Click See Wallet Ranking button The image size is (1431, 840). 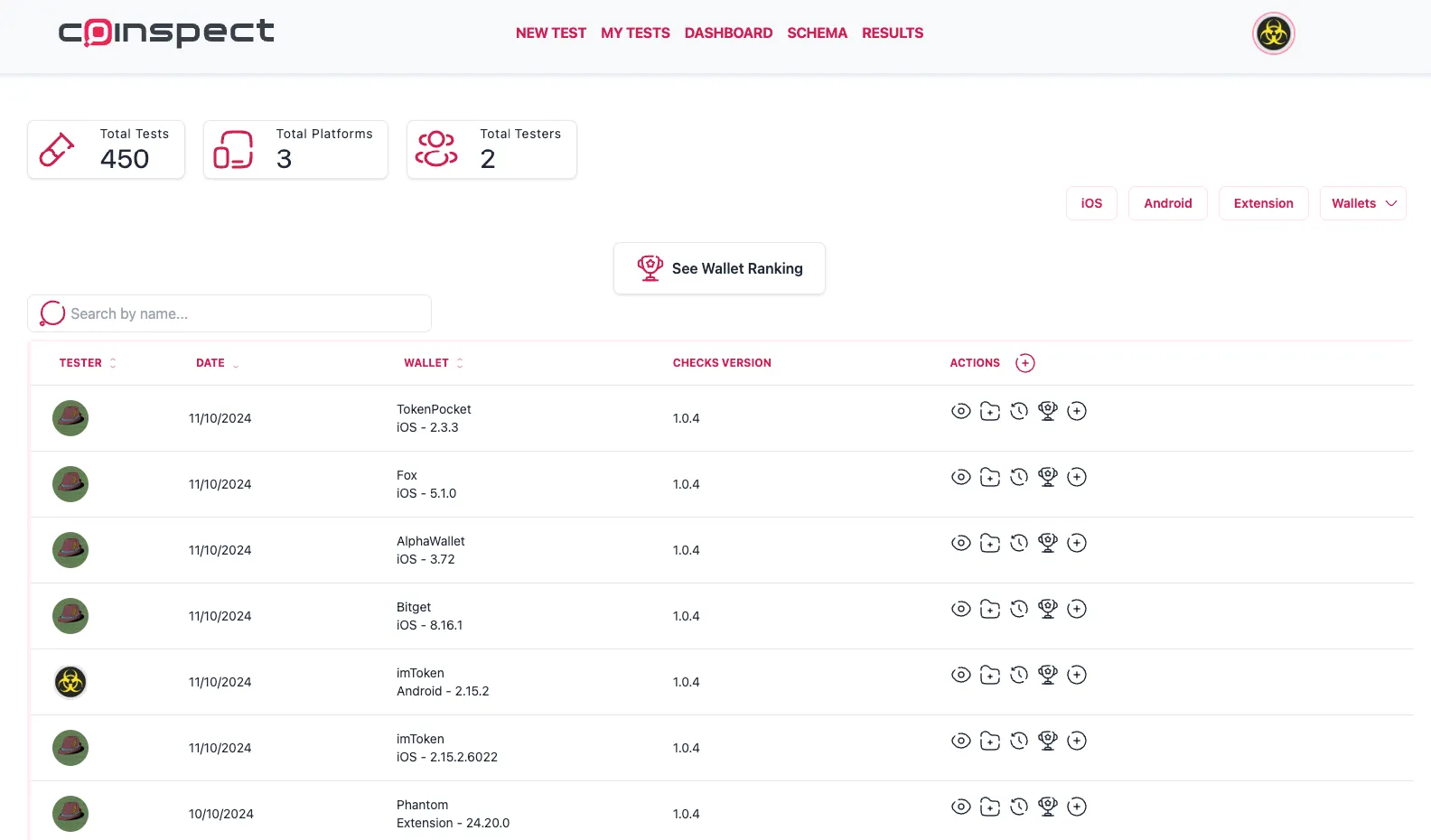point(719,268)
